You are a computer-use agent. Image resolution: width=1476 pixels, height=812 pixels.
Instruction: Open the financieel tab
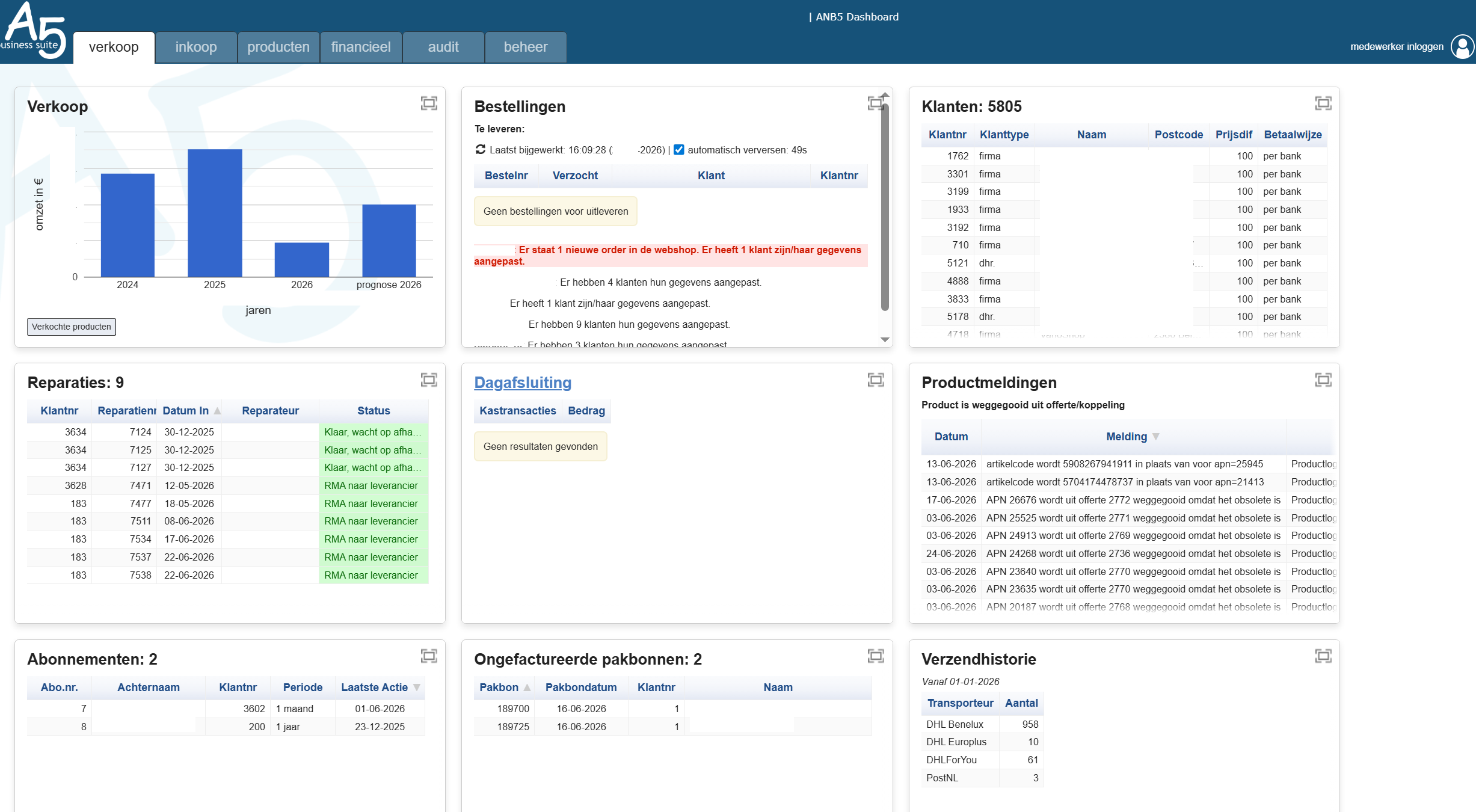click(361, 47)
